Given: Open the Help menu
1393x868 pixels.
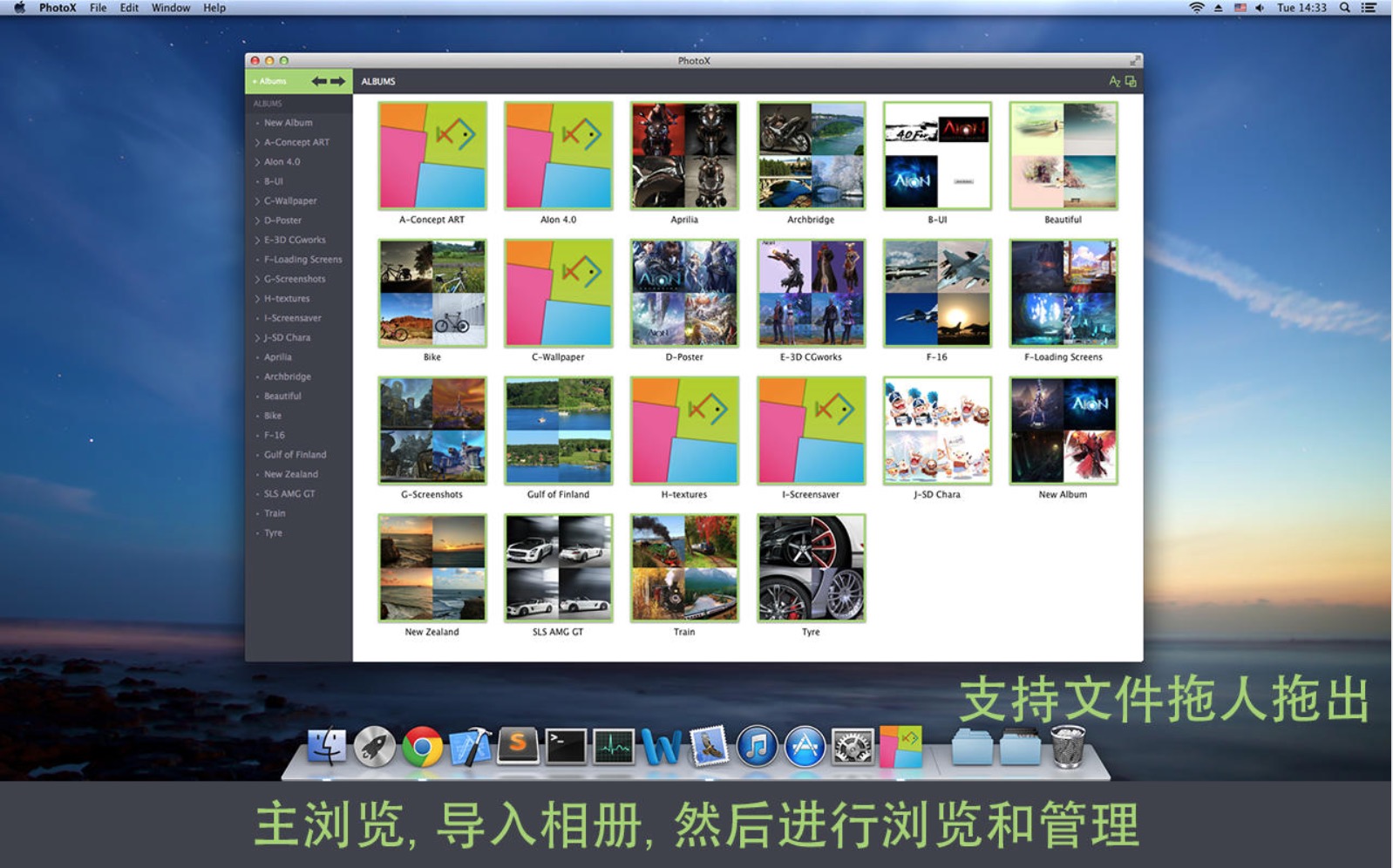Looking at the screenshot, I should click(x=214, y=8).
